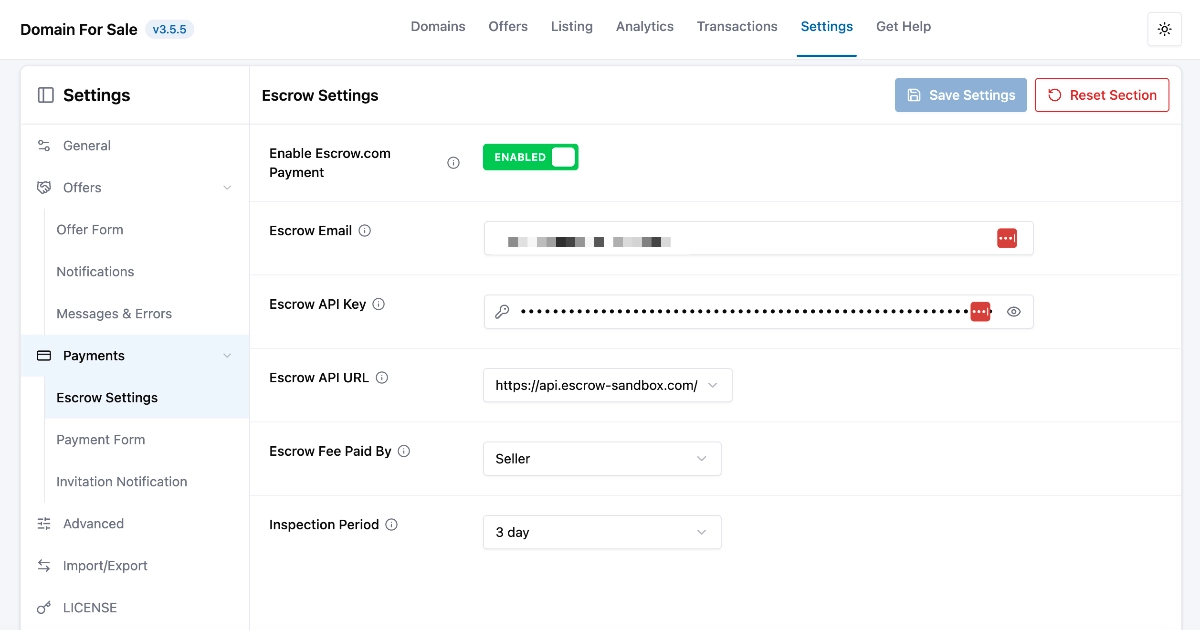Image resolution: width=1200 pixels, height=630 pixels.
Task: Click info icon next to Escrow Email
Action: click(365, 231)
